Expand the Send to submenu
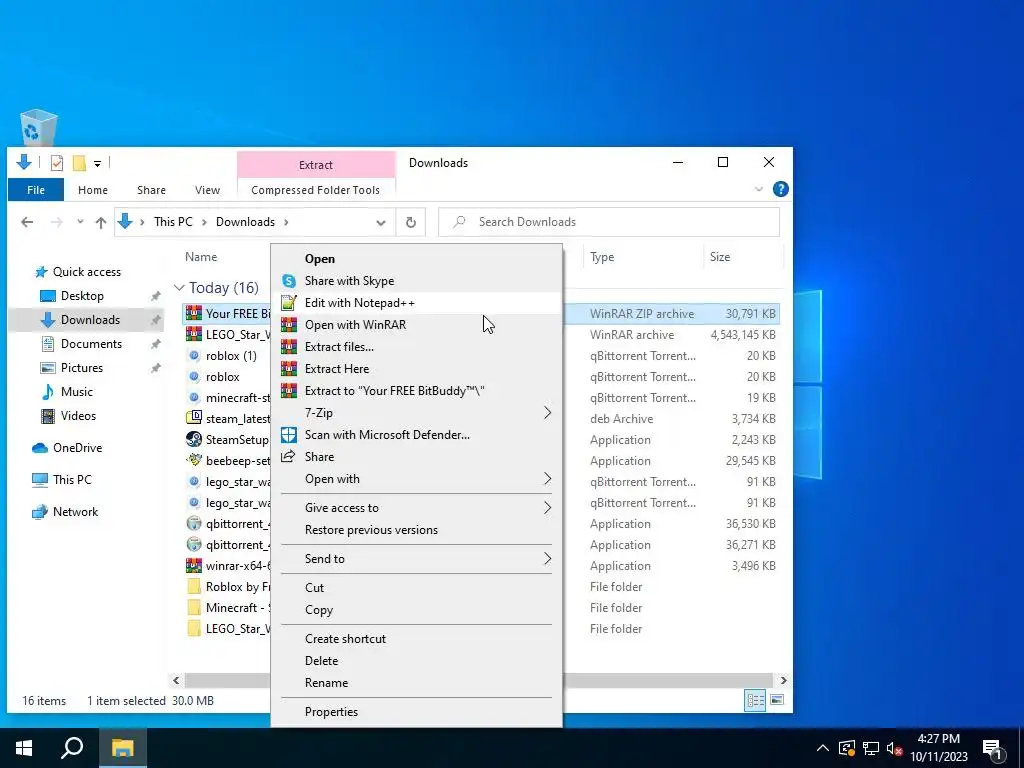Image resolution: width=1024 pixels, height=768 pixels. [547, 559]
